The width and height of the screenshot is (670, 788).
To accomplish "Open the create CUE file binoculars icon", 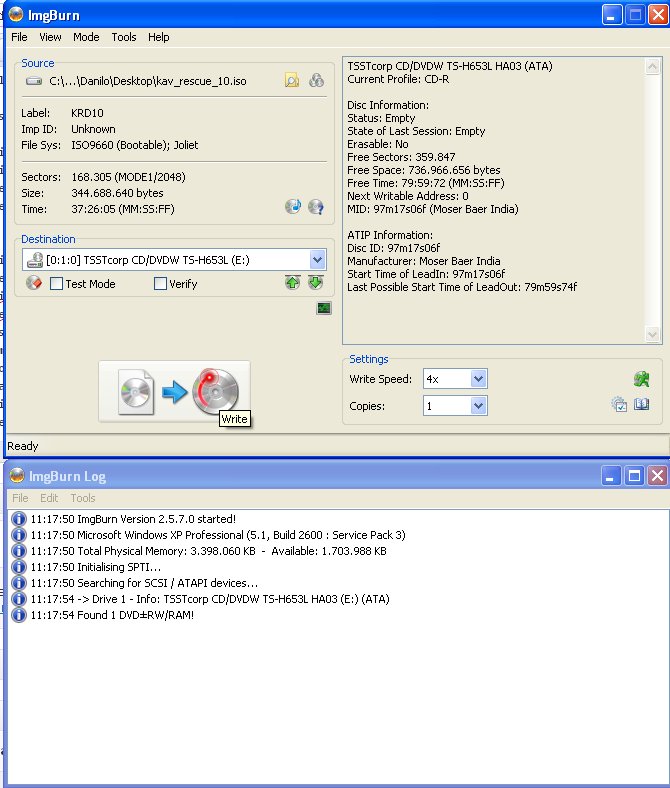I will (x=316, y=80).
